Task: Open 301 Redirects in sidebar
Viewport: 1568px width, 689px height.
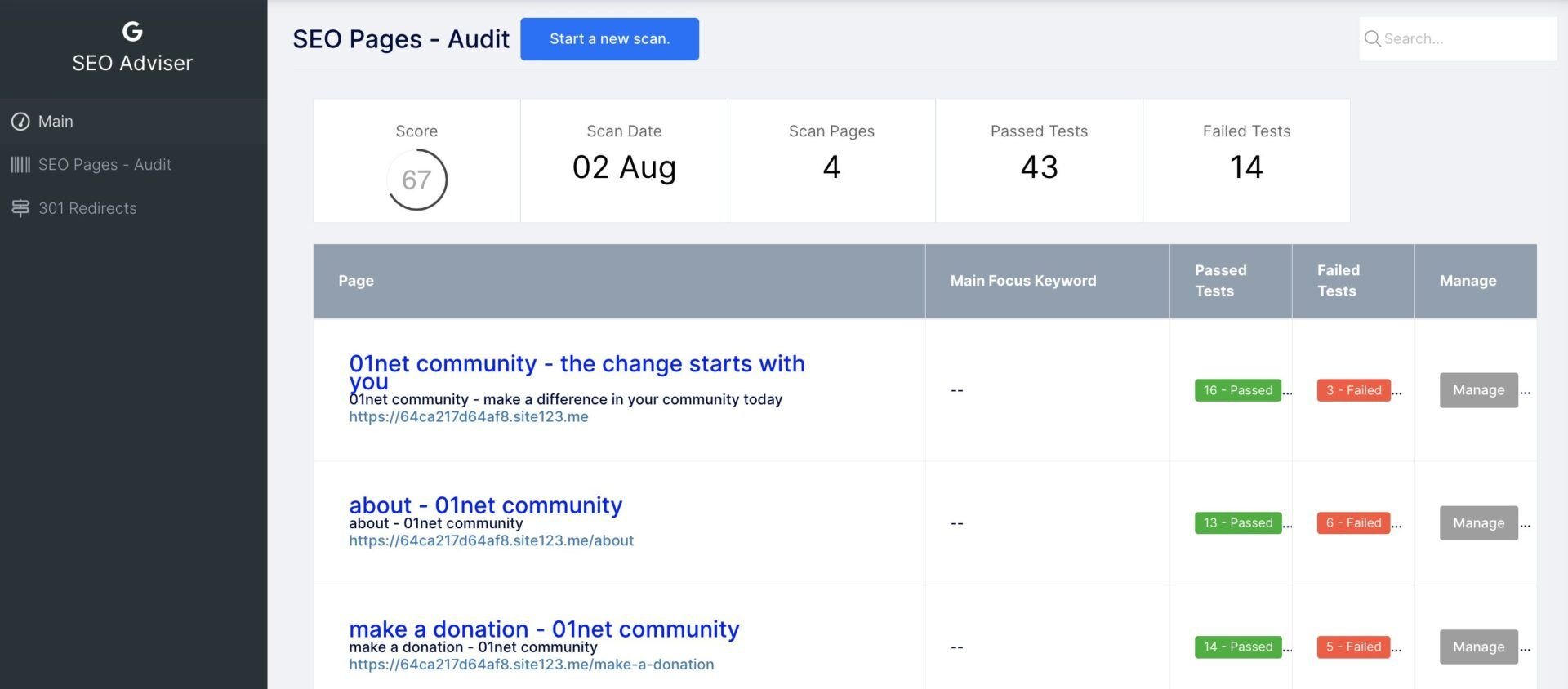Action: point(133,208)
